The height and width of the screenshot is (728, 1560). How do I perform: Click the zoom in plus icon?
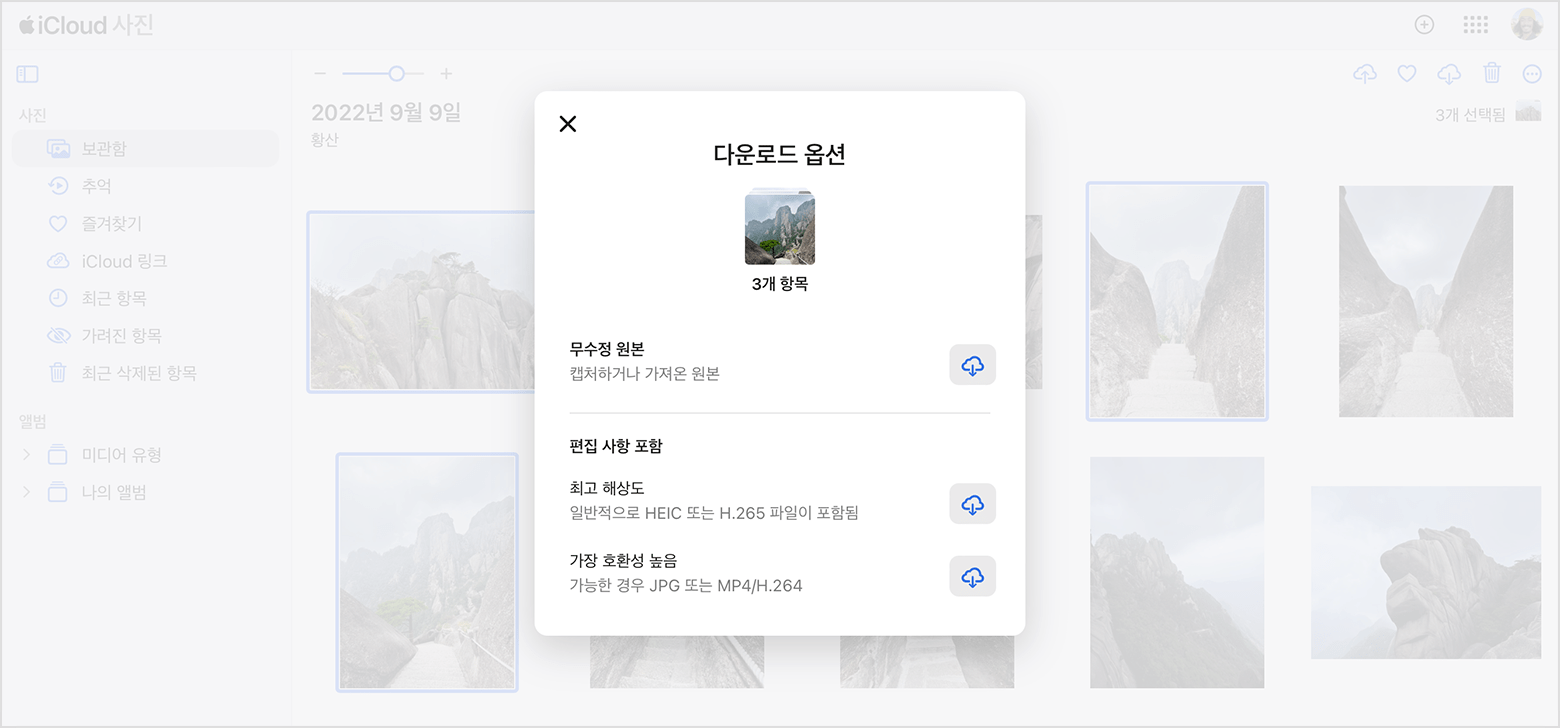pyautogui.click(x=447, y=74)
